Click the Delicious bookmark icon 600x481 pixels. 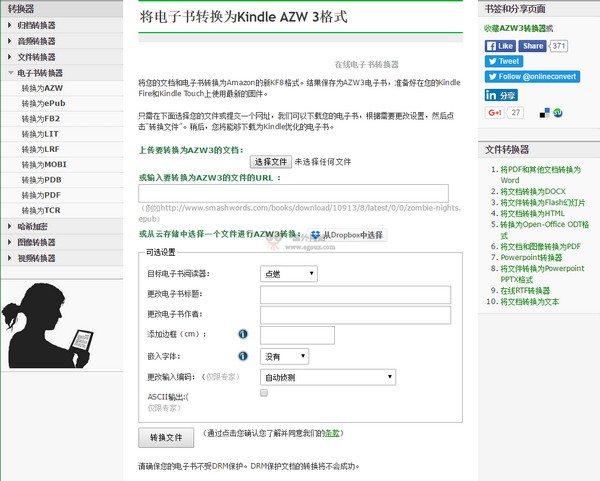545,113
